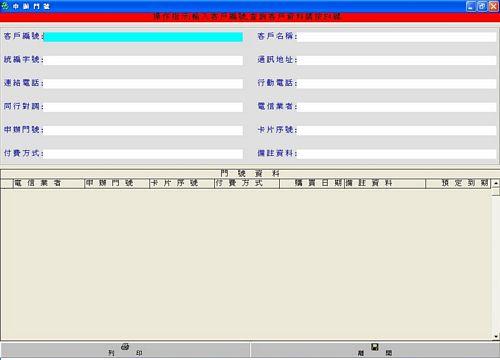The height and width of the screenshot is (360, 500).
Task: Select the 統編字號 text box
Action: [143, 60]
